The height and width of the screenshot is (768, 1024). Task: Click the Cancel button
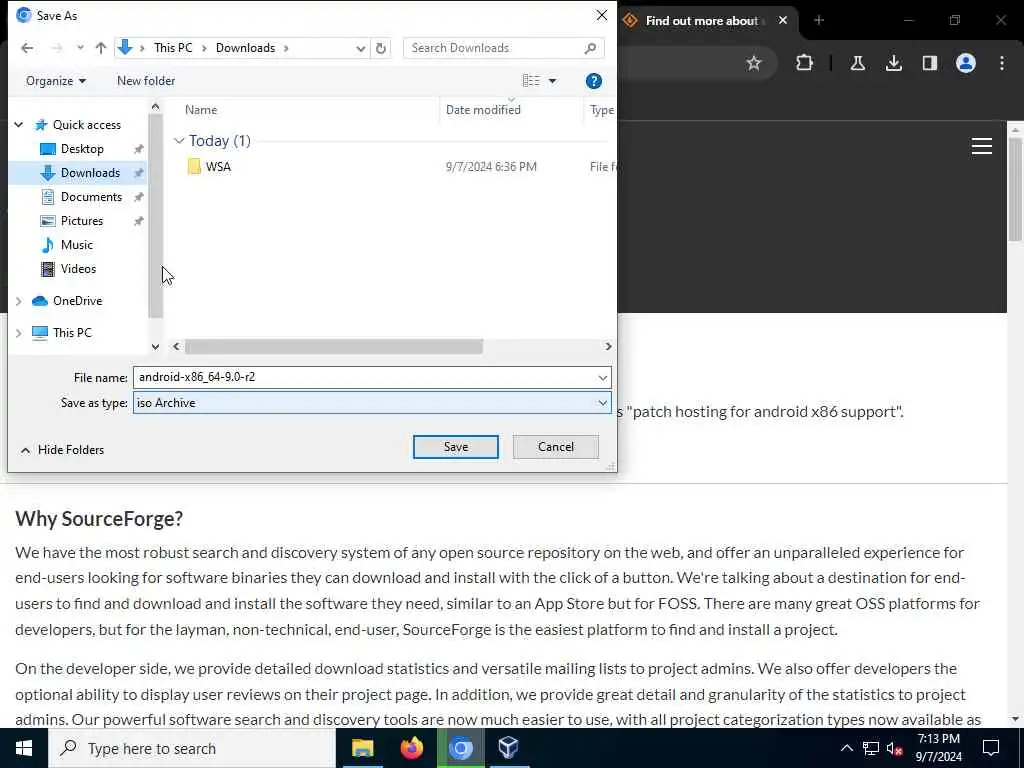[556, 447]
